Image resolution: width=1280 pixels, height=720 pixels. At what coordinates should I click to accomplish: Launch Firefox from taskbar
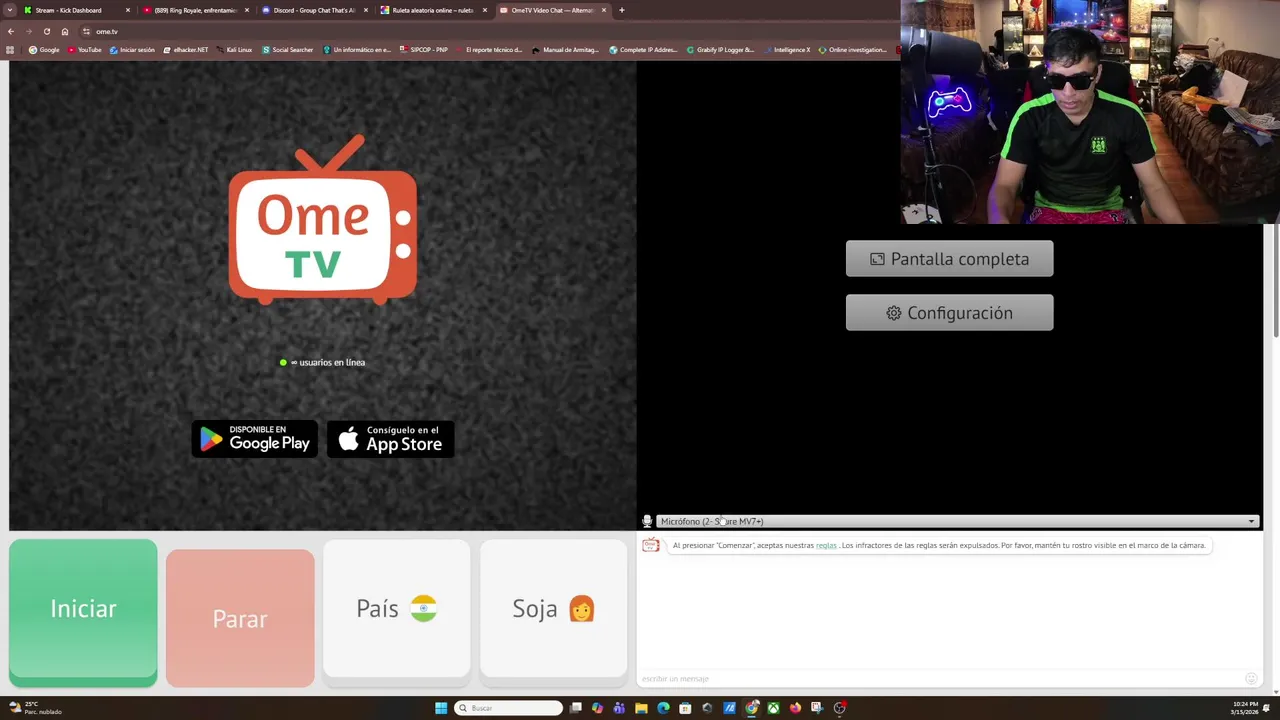(x=796, y=708)
